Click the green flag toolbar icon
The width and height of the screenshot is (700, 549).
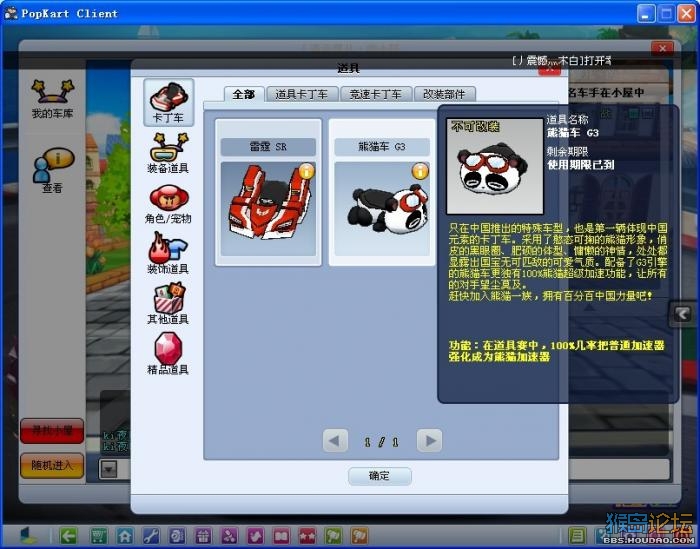[333, 535]
